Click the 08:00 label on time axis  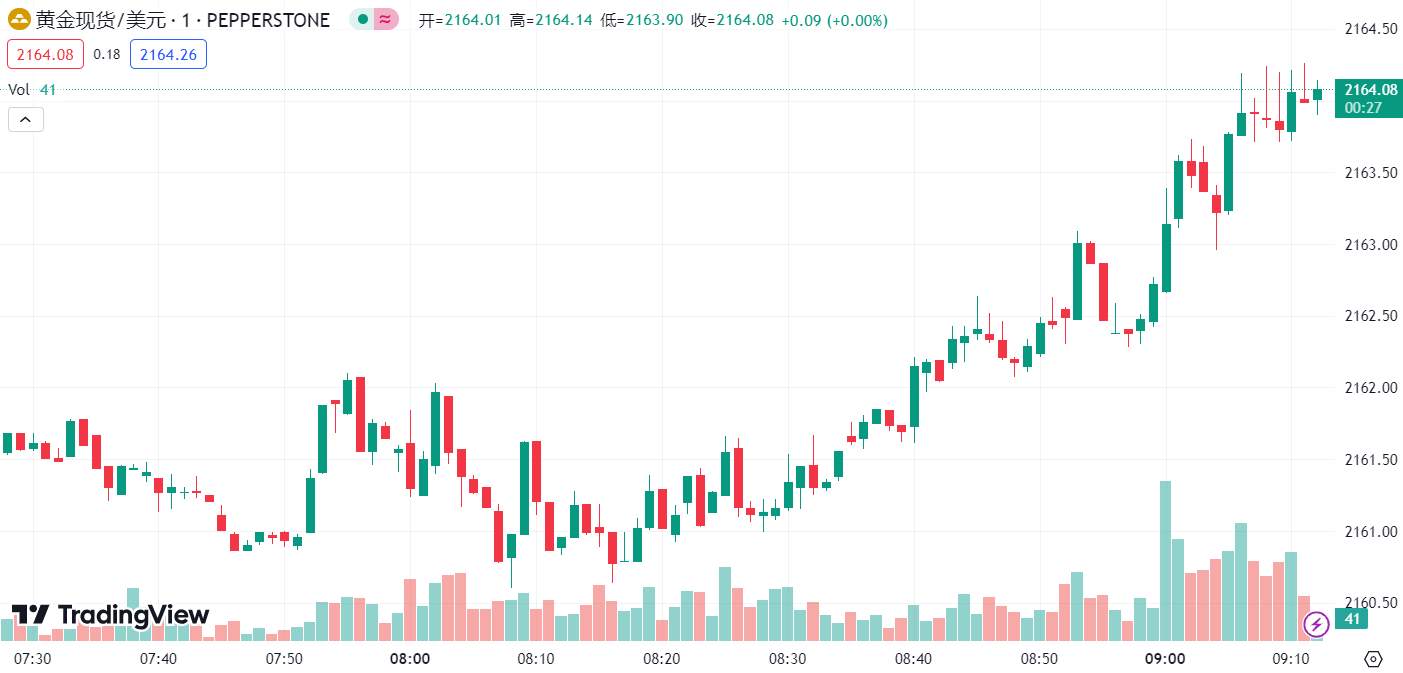click(x=410, y=659)
